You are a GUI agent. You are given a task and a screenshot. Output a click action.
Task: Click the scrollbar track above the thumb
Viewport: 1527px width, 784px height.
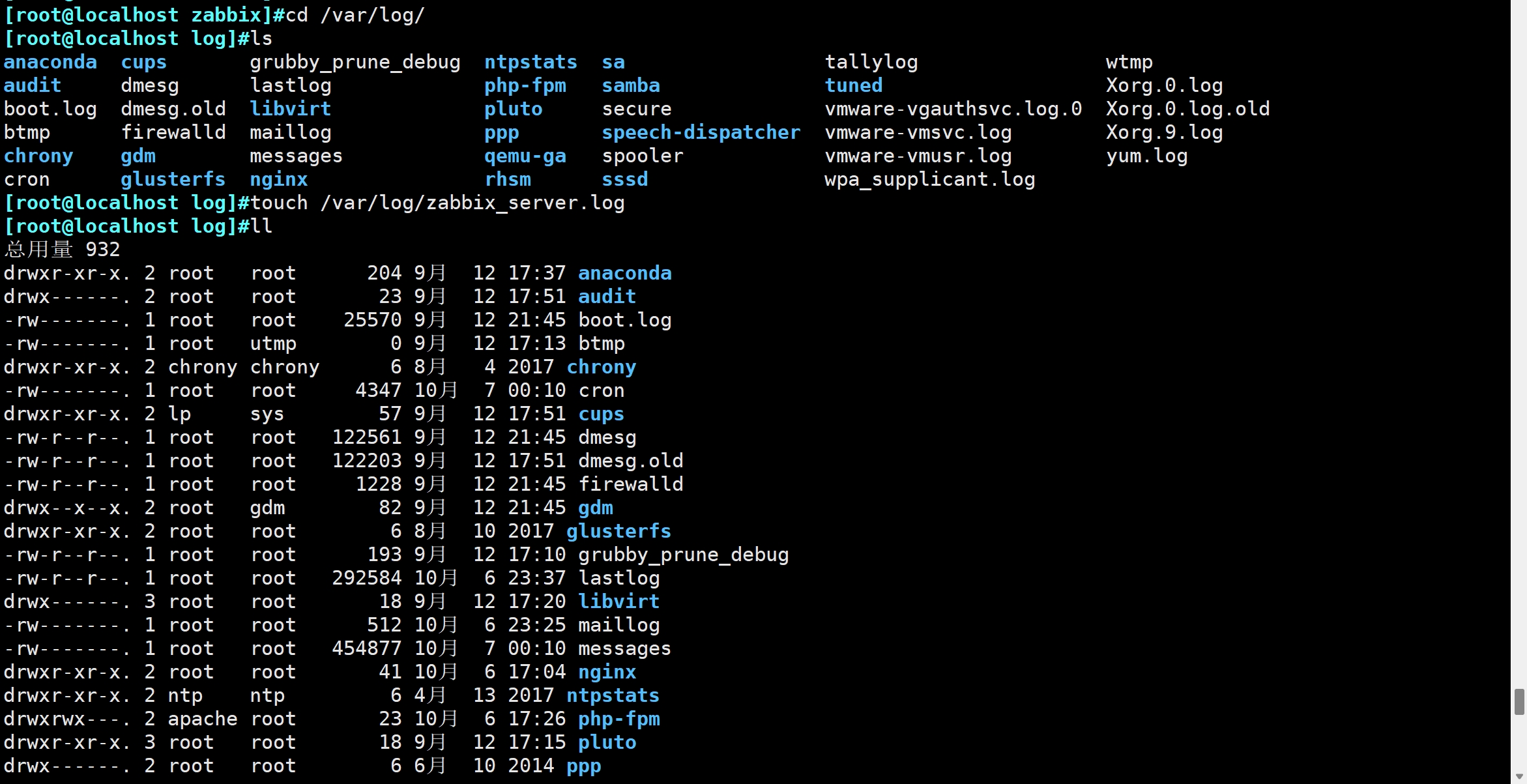pyautogui.click(x=1519, y=326)
